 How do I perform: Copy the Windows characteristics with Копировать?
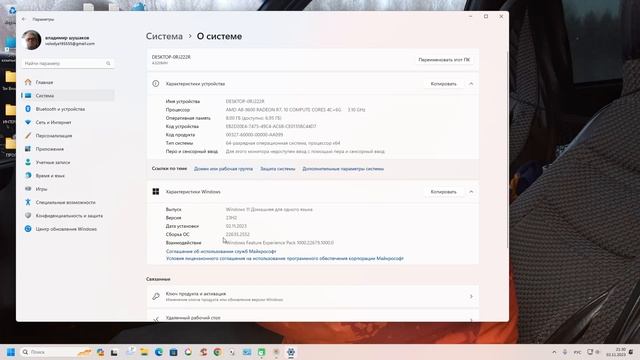(x=443, y=191)
